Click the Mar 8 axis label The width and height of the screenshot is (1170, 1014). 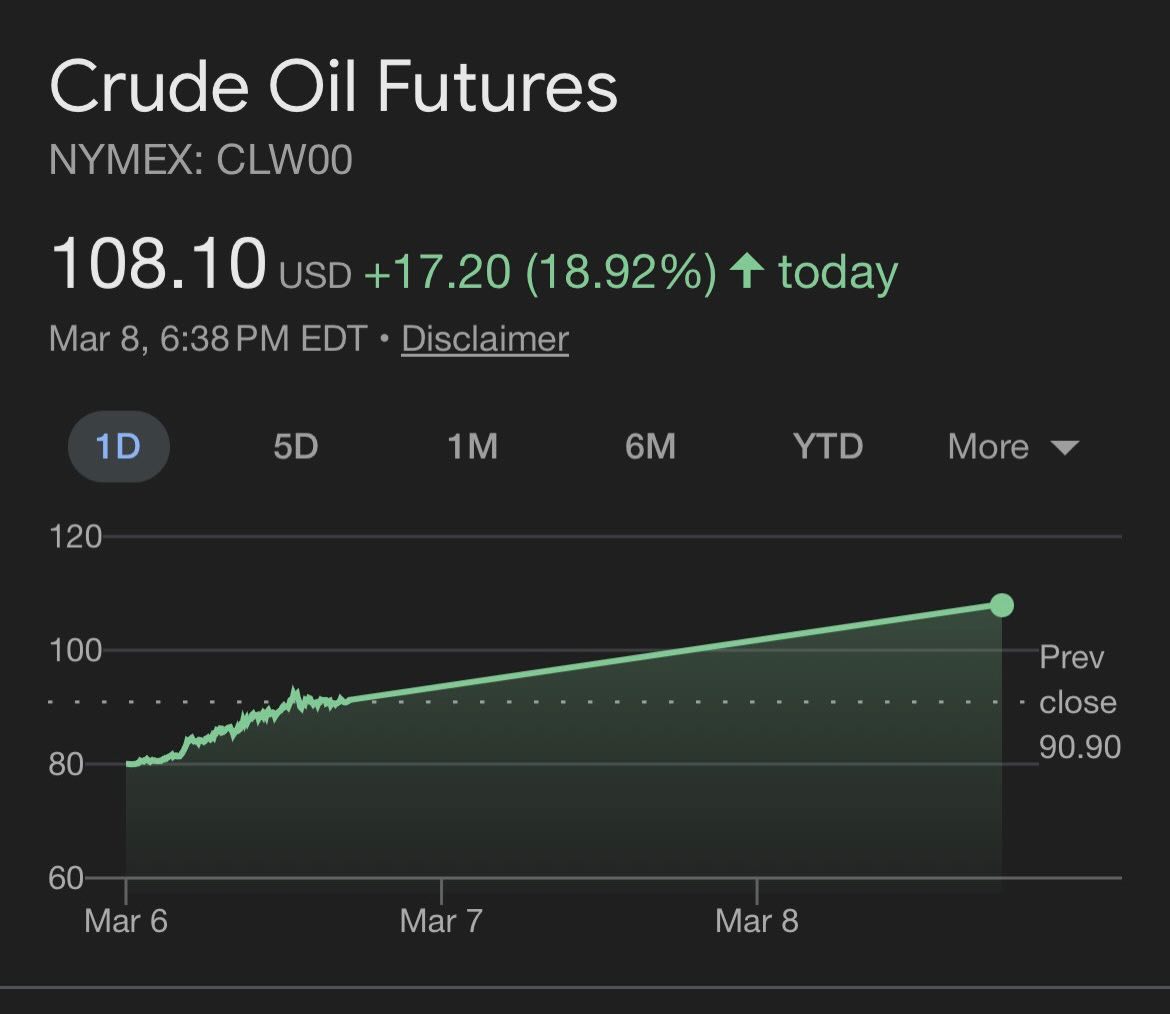click(x=757, y=921)
